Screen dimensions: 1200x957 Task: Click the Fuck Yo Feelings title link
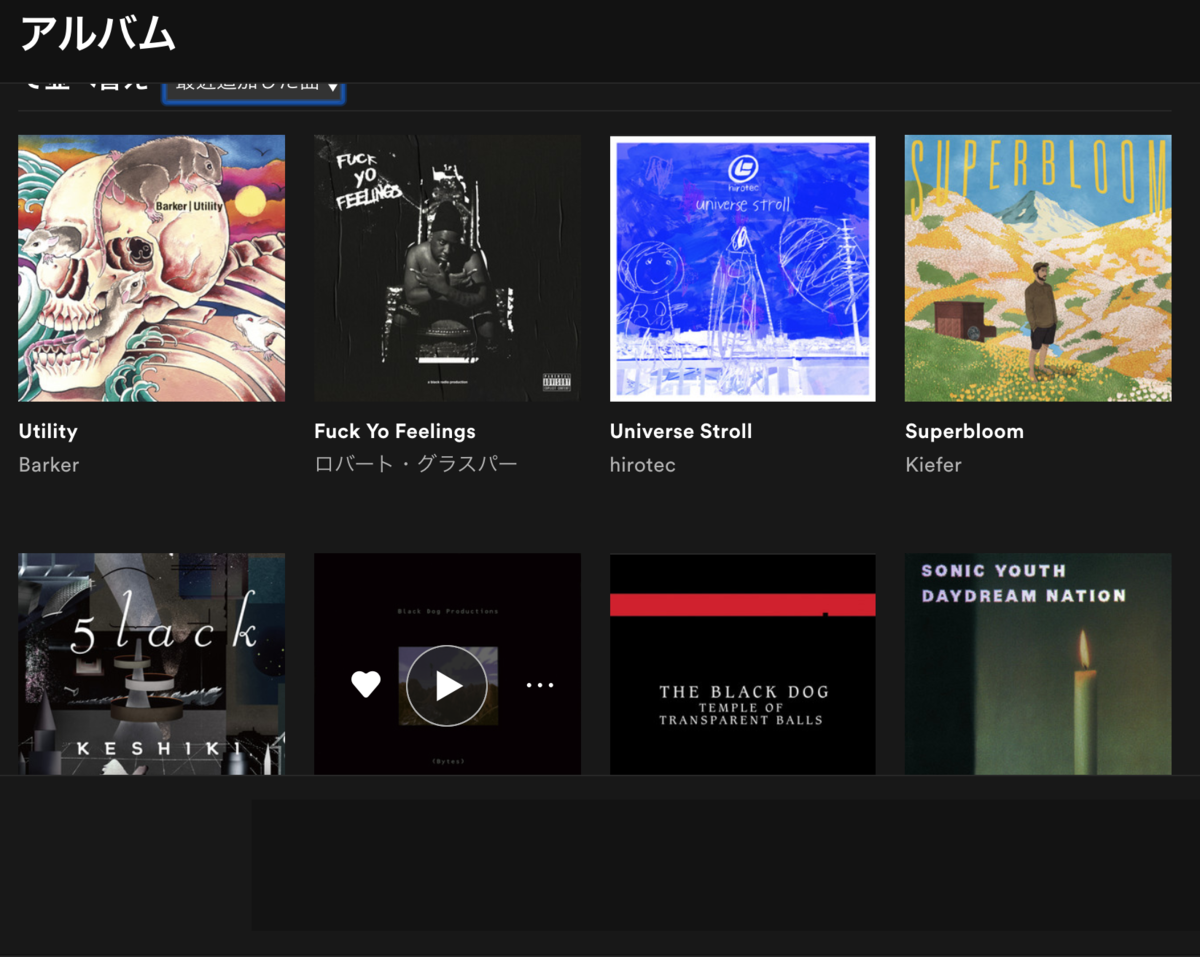point(395,431)
